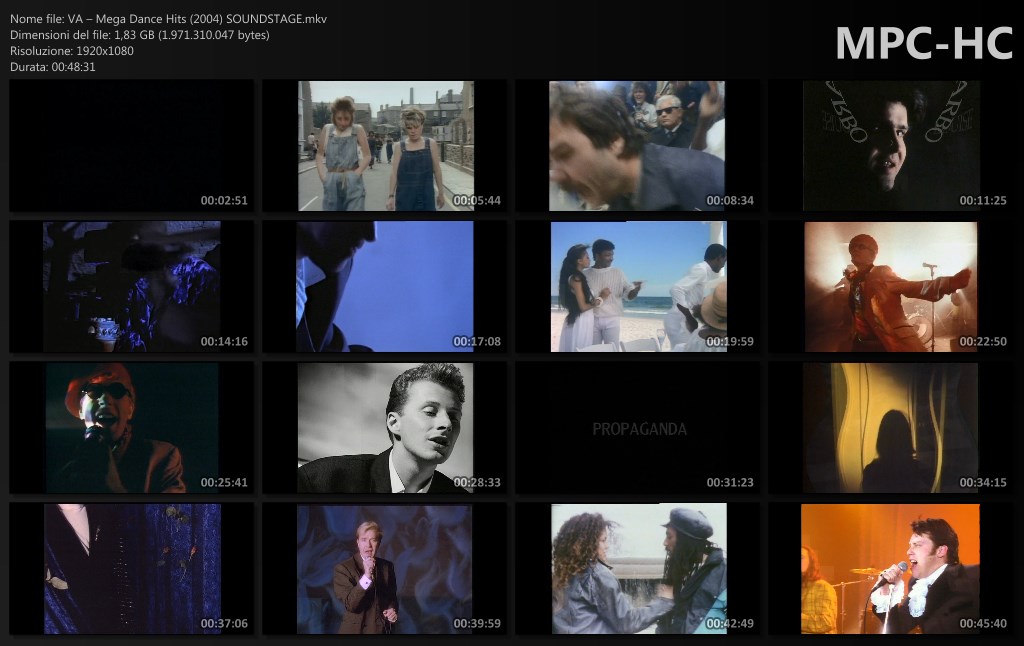The width and height of the screenshot is (1024, 646).
Task: Select the black-and-white thumbnail at 00:28:33
Action: click(x=385, y=428)
